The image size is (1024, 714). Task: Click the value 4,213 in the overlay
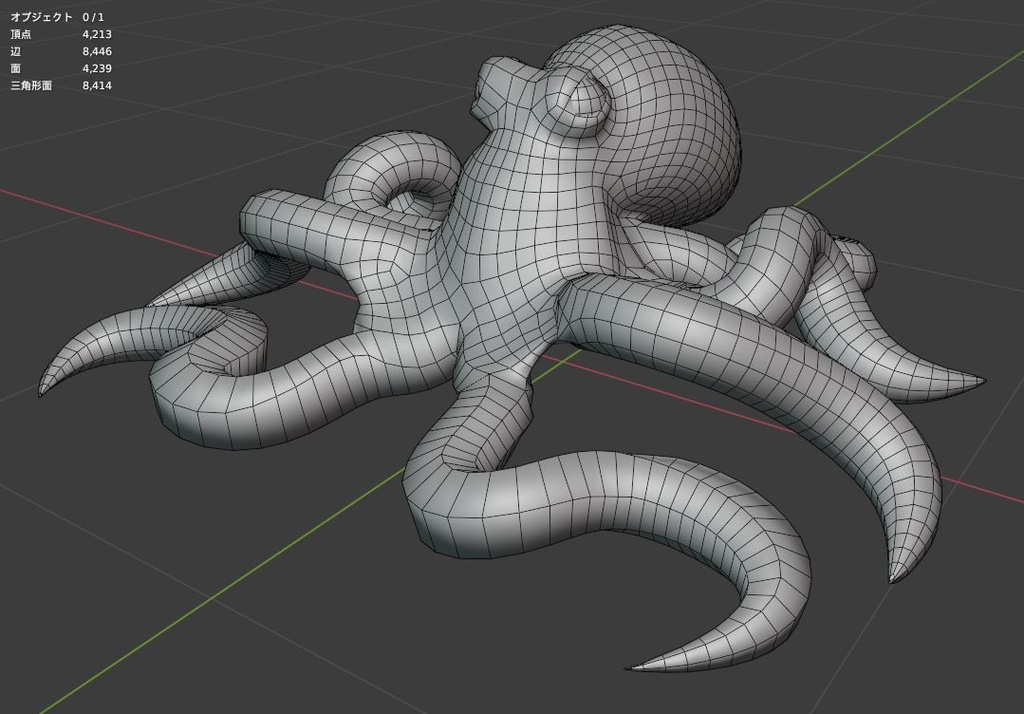96,33
